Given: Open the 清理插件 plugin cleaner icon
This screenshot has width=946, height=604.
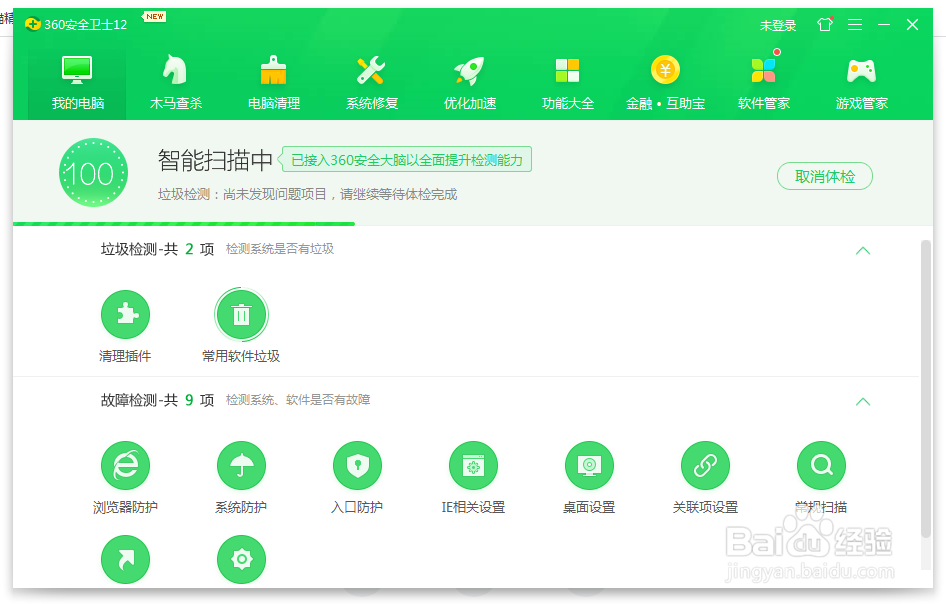Looking at the screenshot, I should tap(125, 313).
